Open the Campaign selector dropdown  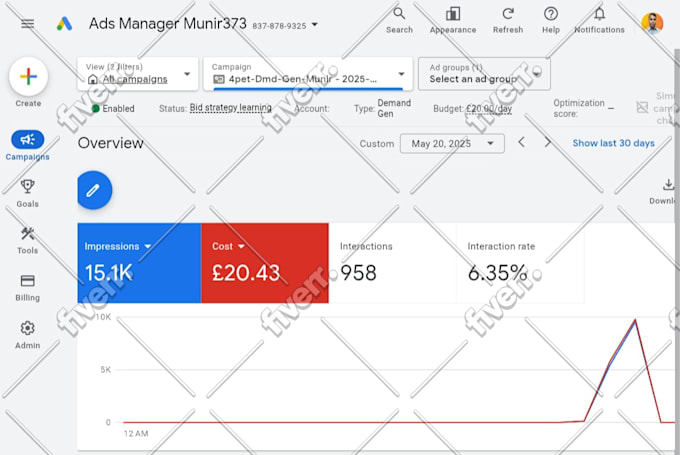(x=308, y=74)
